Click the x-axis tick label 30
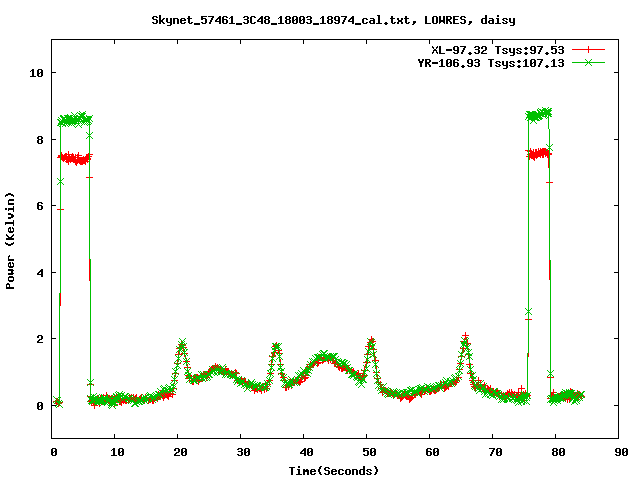 click(x=243, y=452)
